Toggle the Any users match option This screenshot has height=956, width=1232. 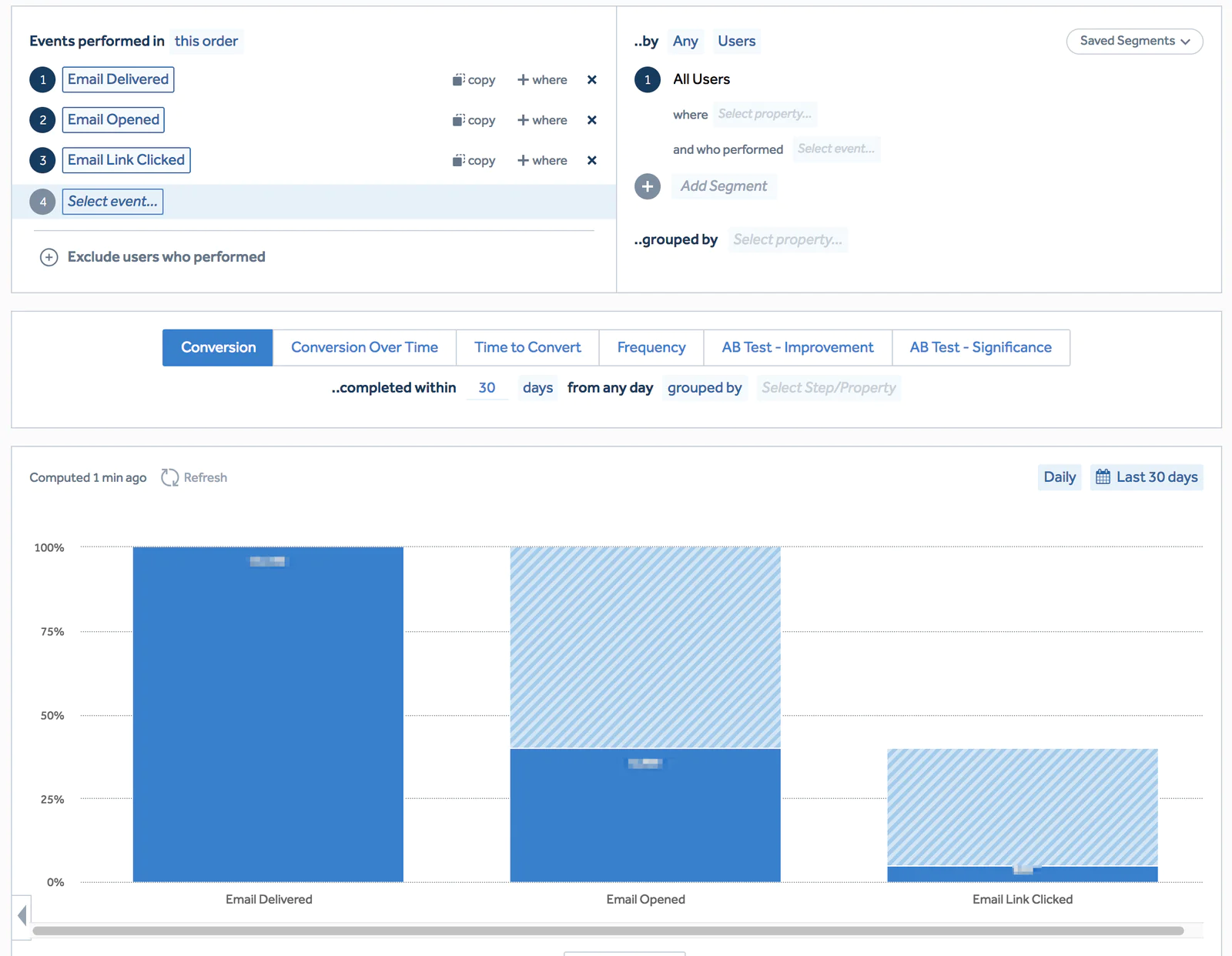tap(685, 42)
